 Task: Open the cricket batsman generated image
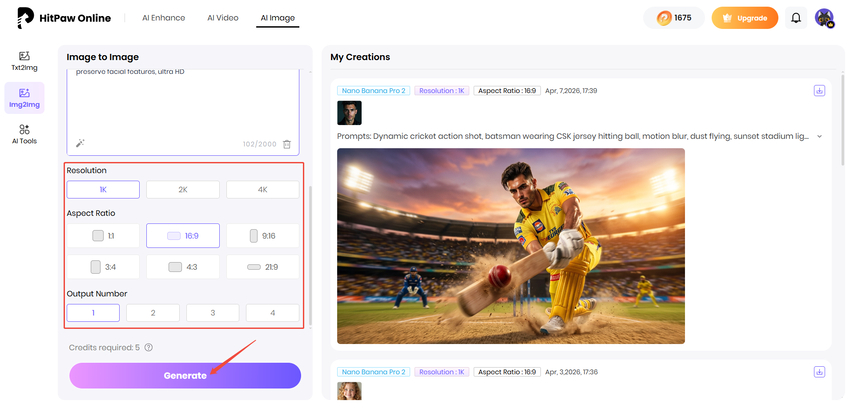(x=510, y=246)
